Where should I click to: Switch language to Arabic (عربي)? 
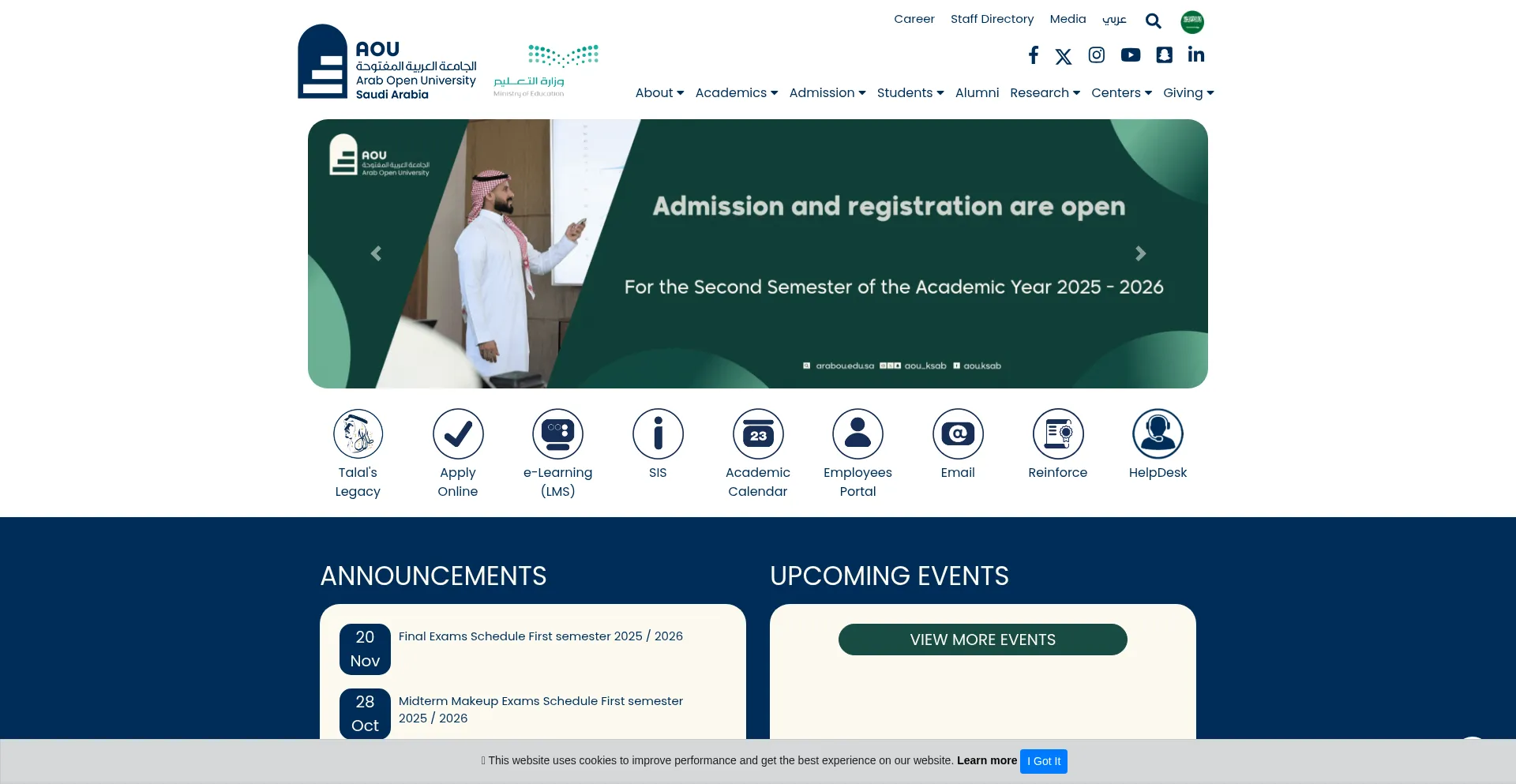[1114, 19]
